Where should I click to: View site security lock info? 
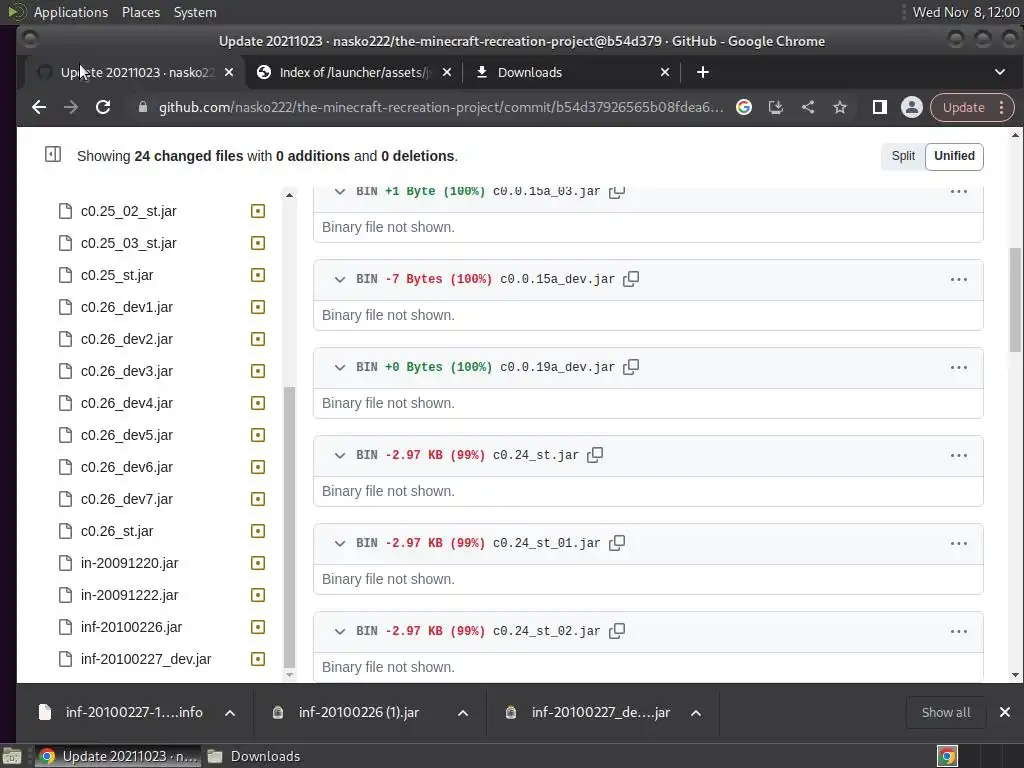142,107
